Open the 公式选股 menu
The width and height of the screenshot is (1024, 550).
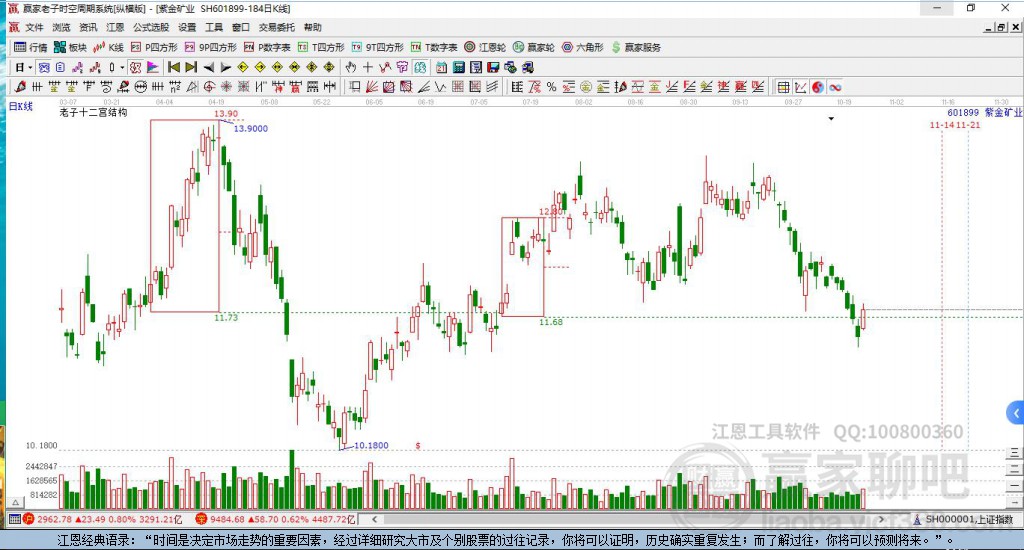(x=151, y=27)
